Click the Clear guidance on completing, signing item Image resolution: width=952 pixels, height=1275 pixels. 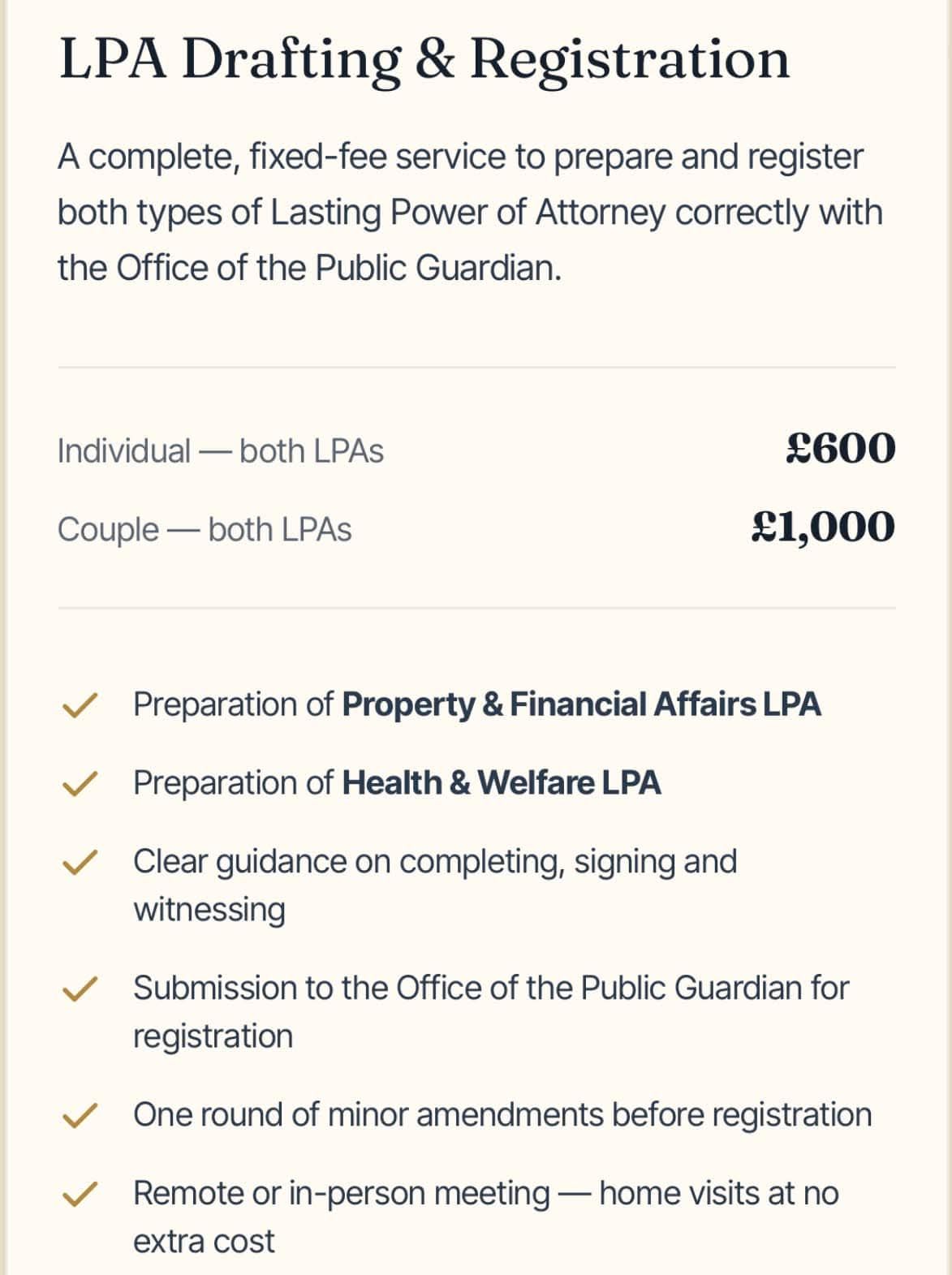[x=435, y=885]
